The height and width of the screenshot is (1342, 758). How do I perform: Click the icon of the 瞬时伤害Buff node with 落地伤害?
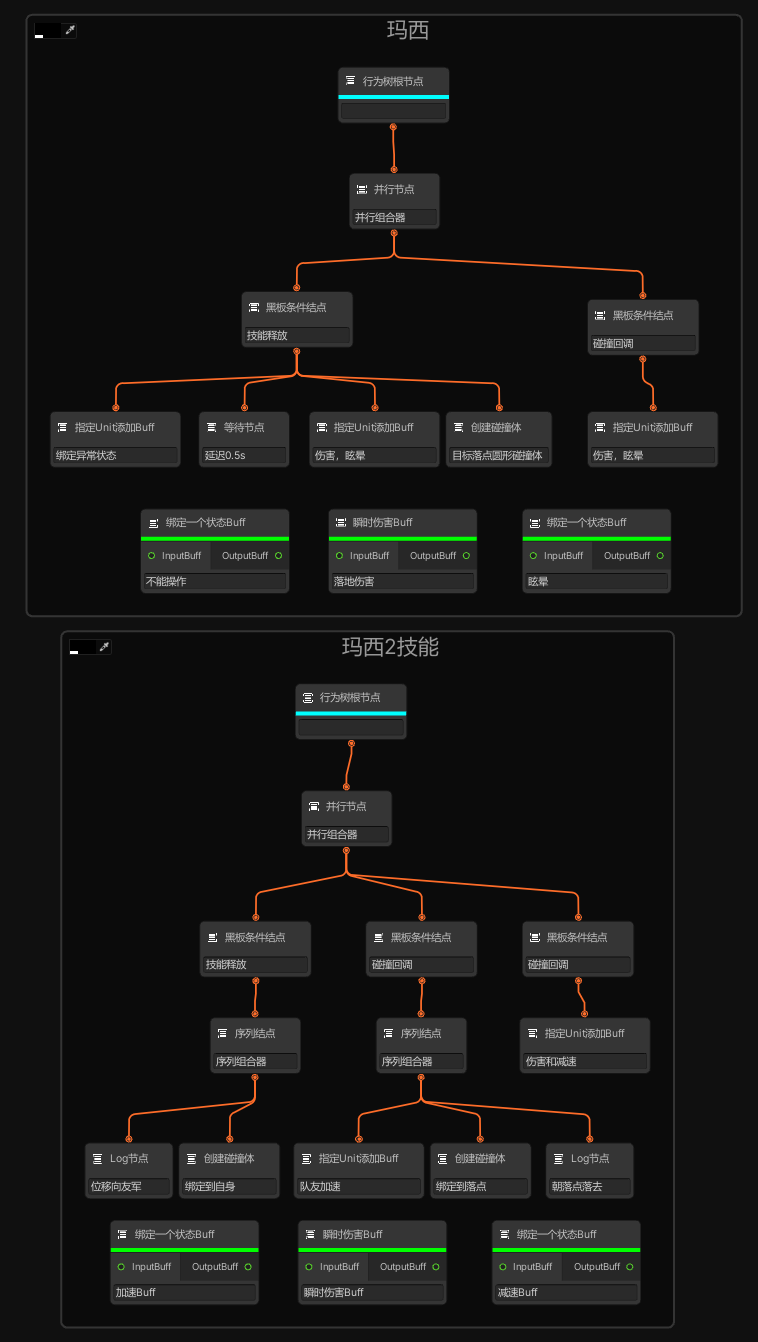tap(341, 522)
